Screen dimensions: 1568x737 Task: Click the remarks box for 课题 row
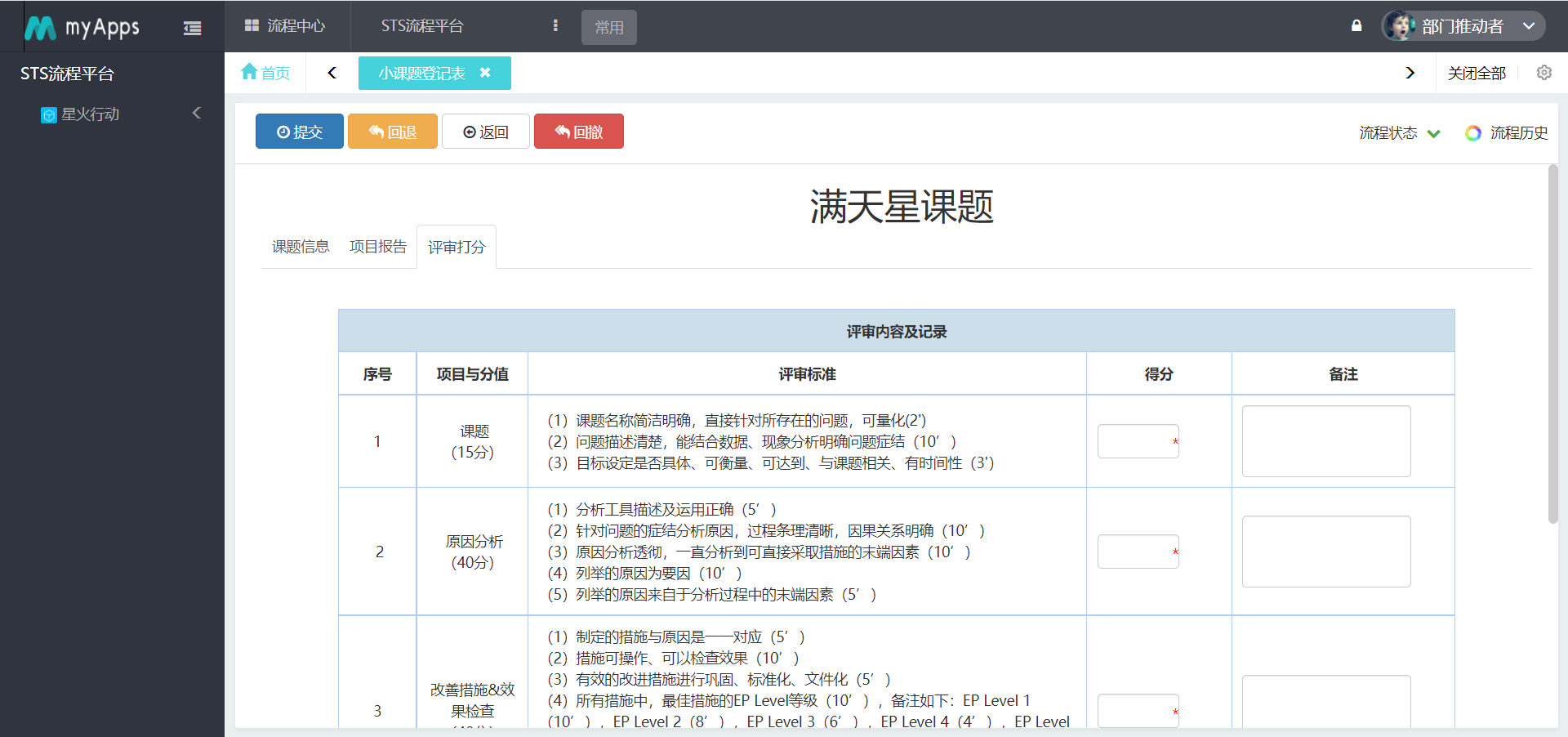(x=1325, y=441)
